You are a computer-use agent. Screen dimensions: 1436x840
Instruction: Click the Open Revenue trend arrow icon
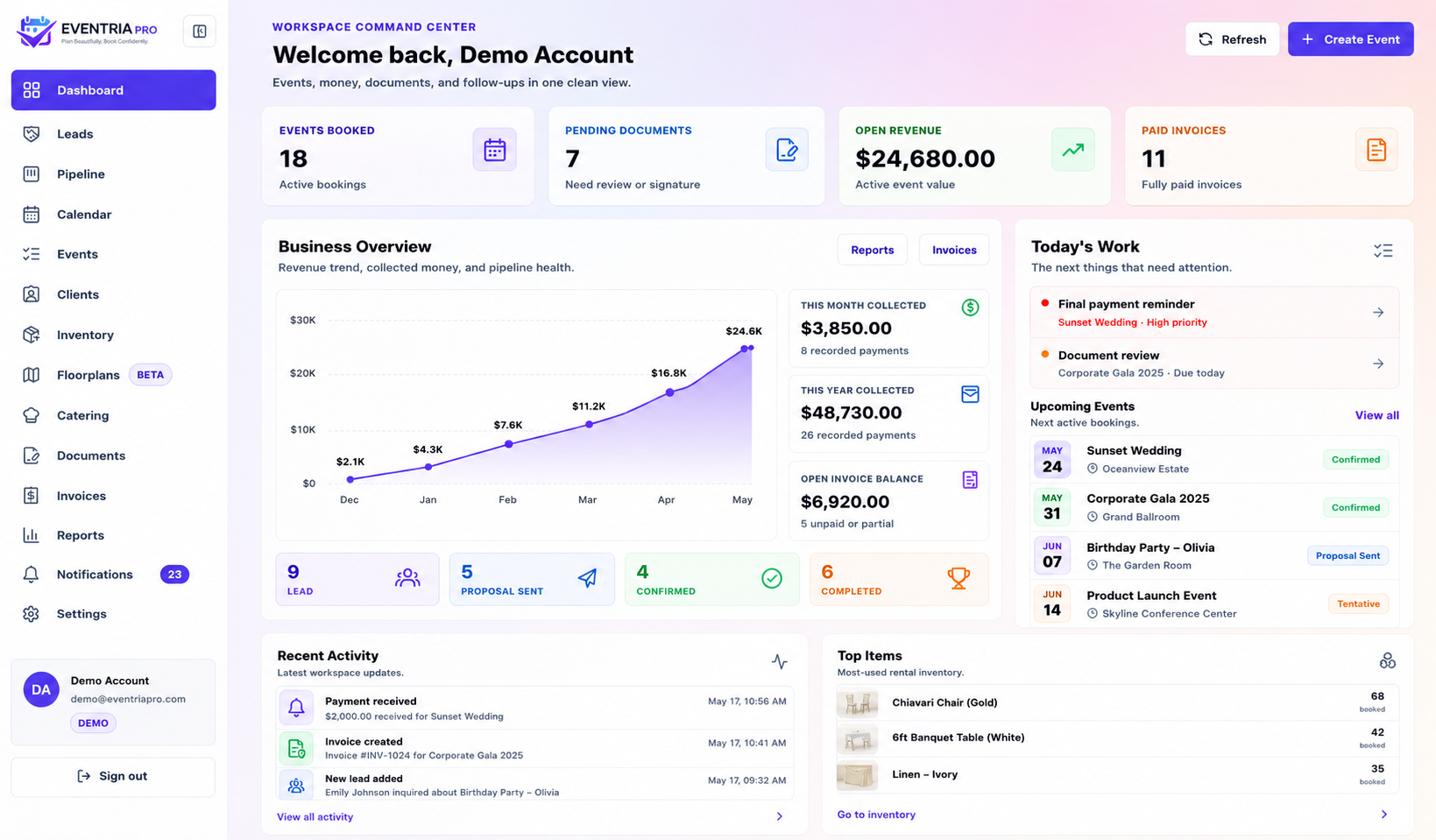[x=1073, y=150]
